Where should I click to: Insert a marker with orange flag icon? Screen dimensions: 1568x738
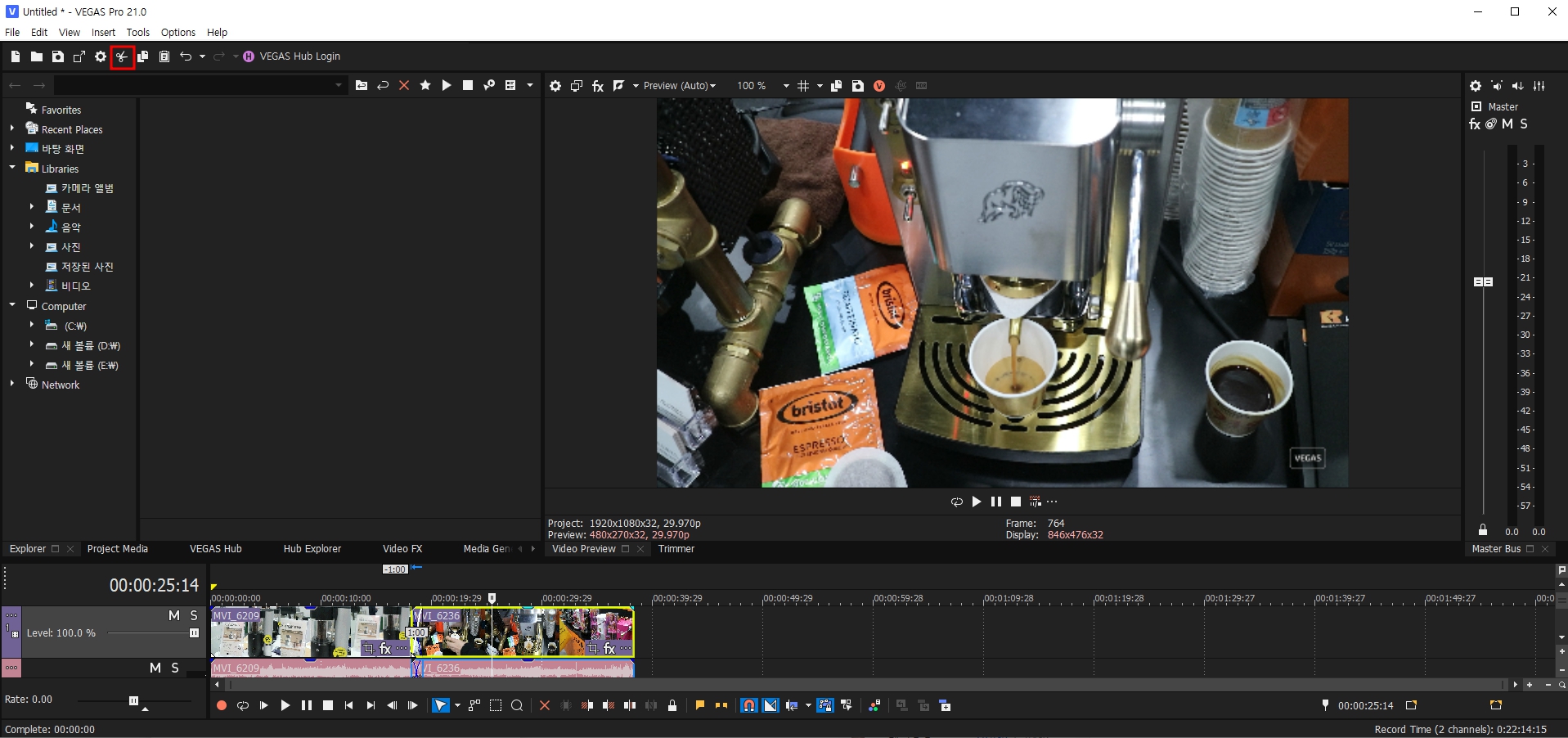click(x=700, y=705)
